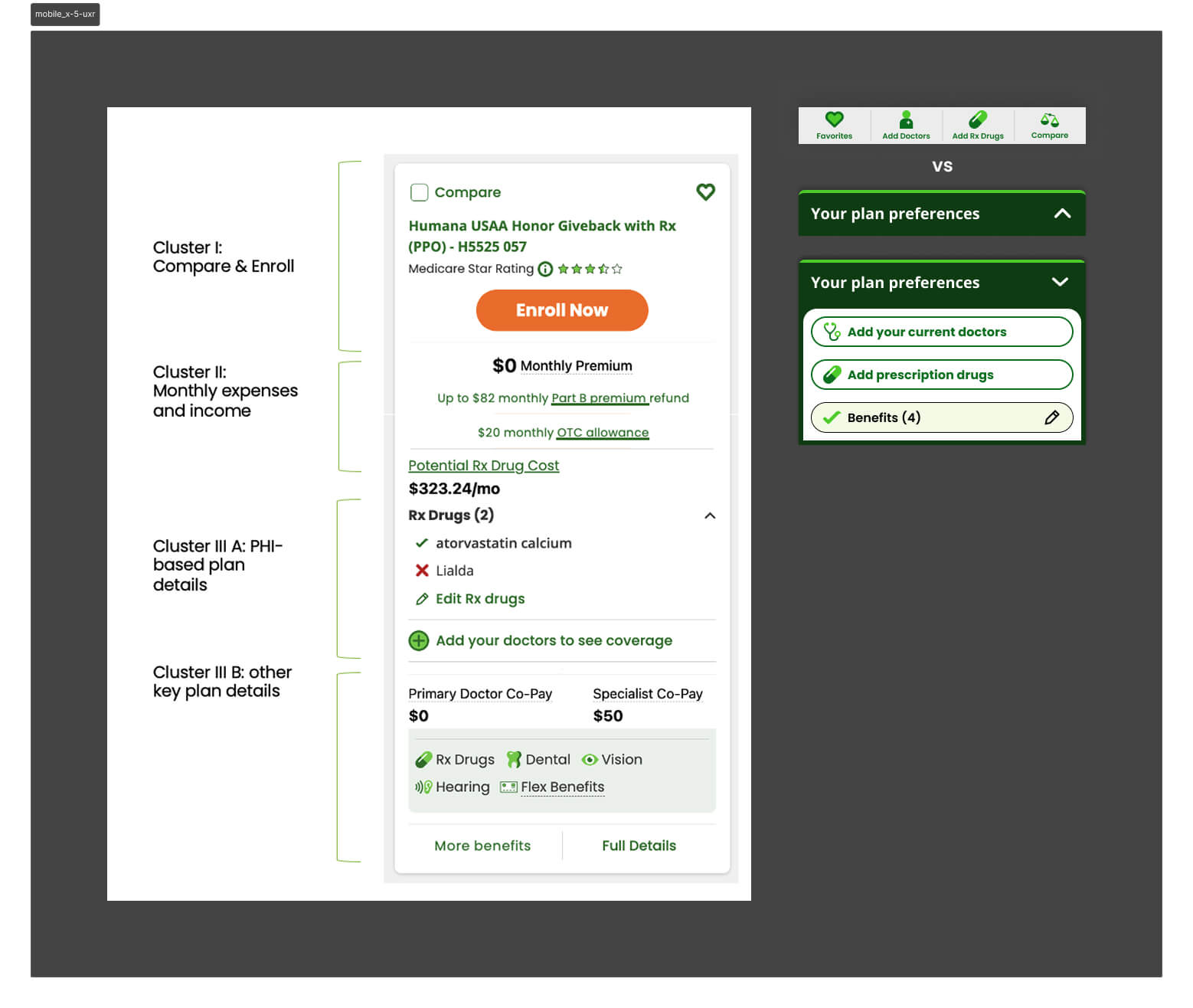Click the green check beside atorvastatin calcium
Image resolution: width=1193 pixels, height=1008 pixels.
click(421, 543)
